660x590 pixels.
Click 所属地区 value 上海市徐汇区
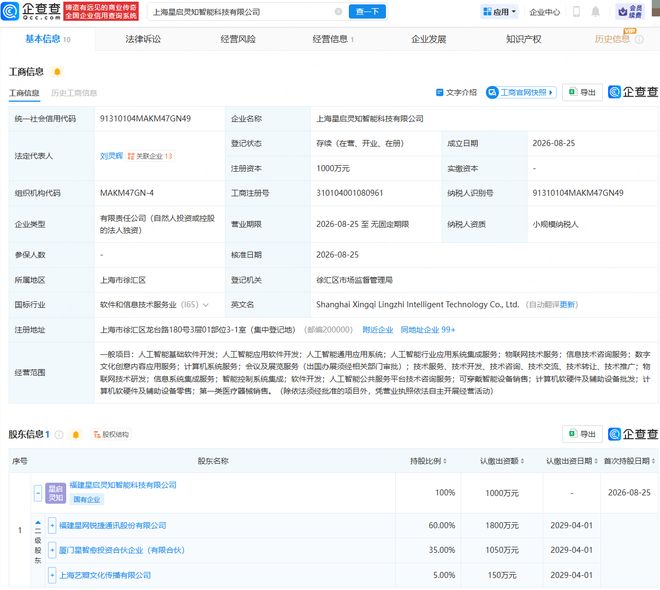point(122,280)
